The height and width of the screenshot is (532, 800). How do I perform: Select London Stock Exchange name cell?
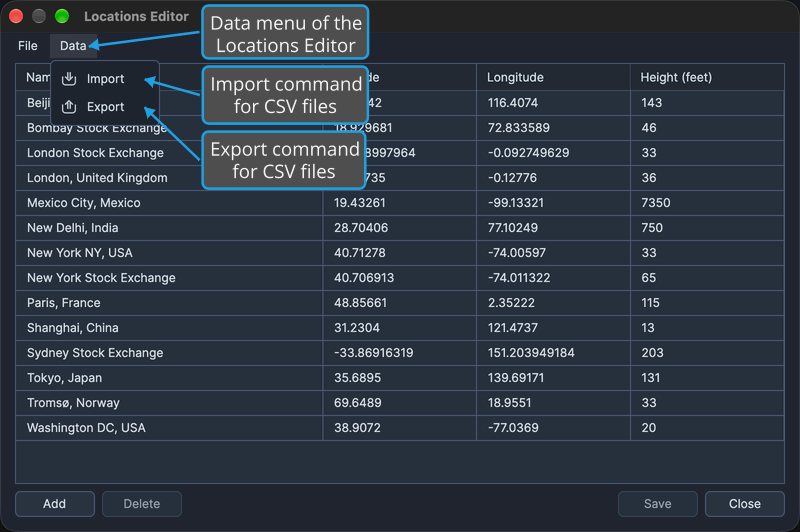[169, 153]
